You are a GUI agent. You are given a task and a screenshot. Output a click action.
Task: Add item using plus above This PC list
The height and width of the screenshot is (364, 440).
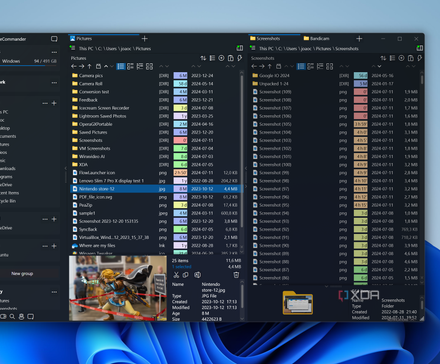click(x=54, y=103)
